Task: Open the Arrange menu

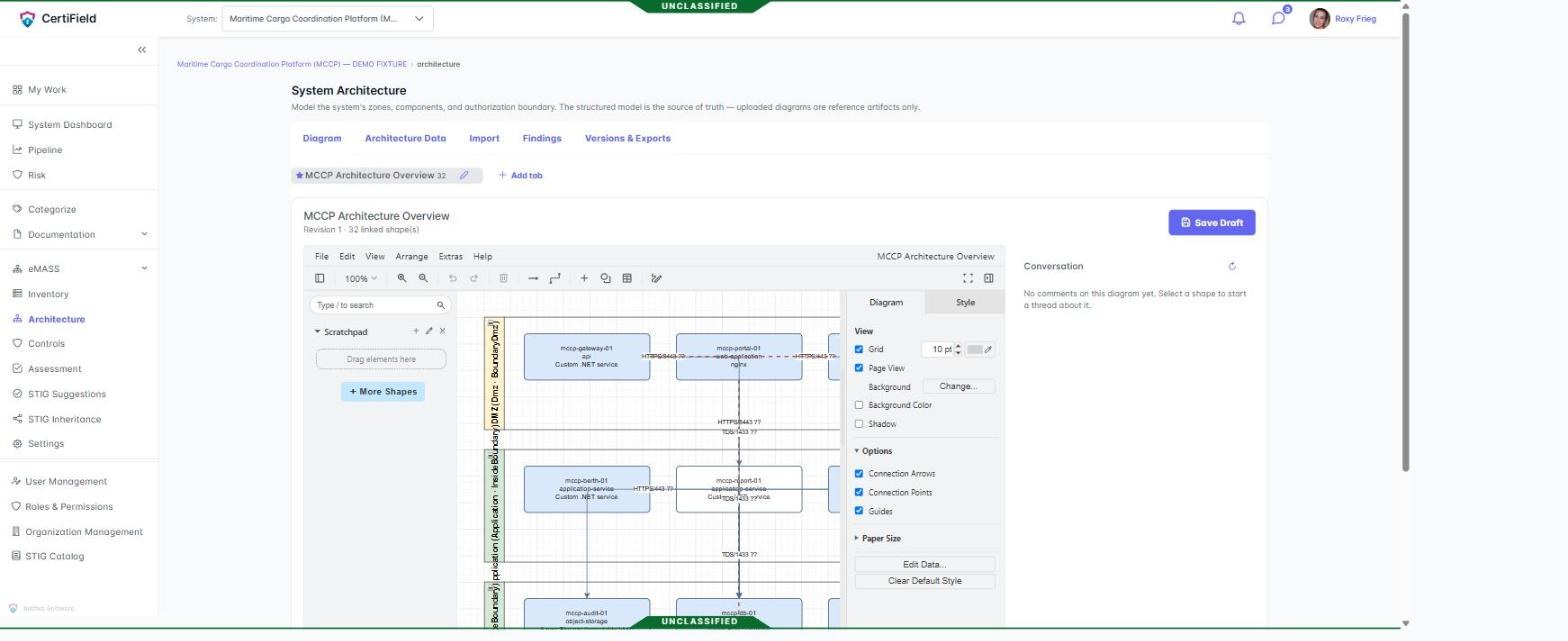Action: (x=411, y=256)
